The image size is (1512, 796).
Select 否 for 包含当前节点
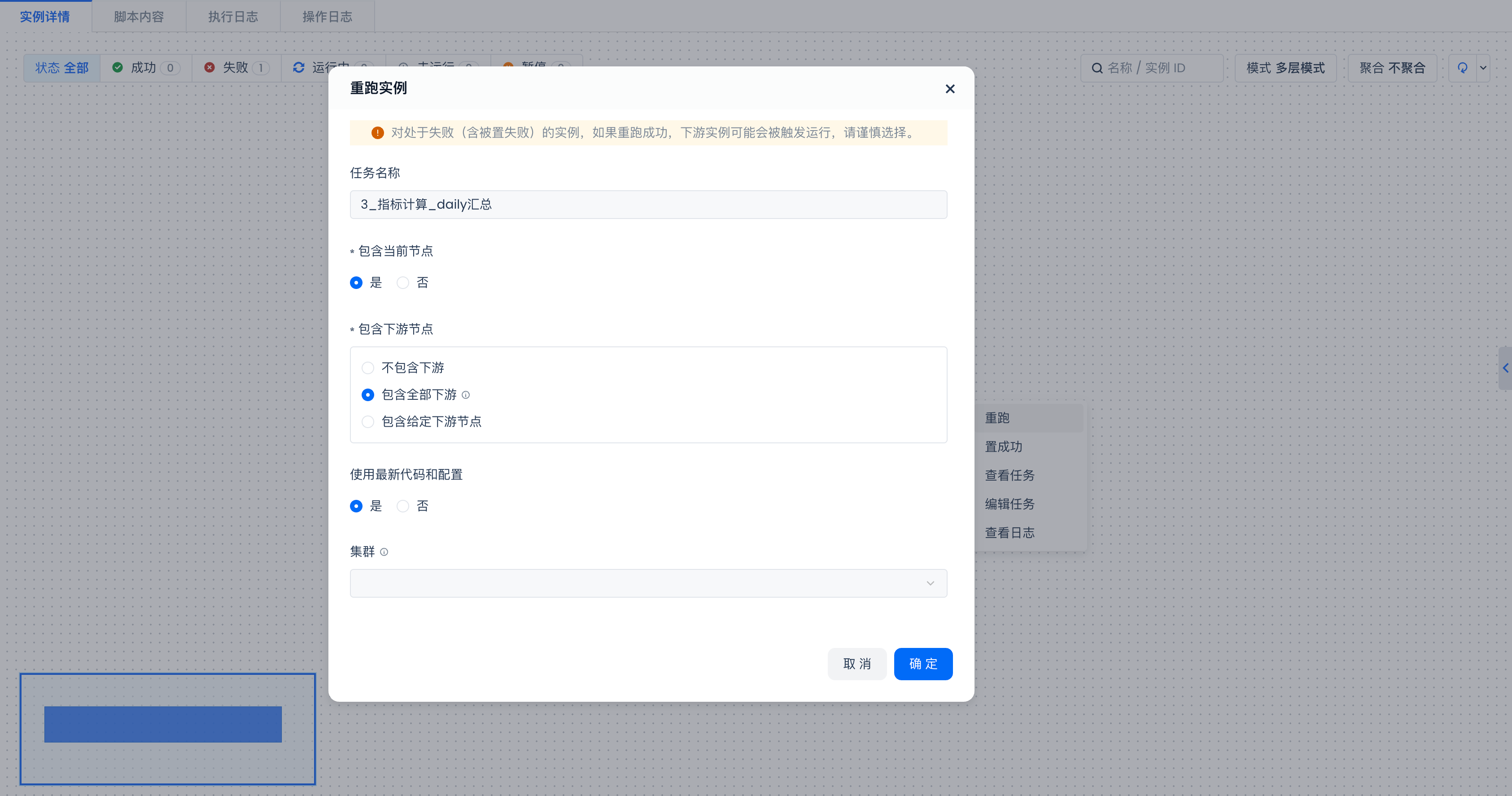tap(402, 283)
